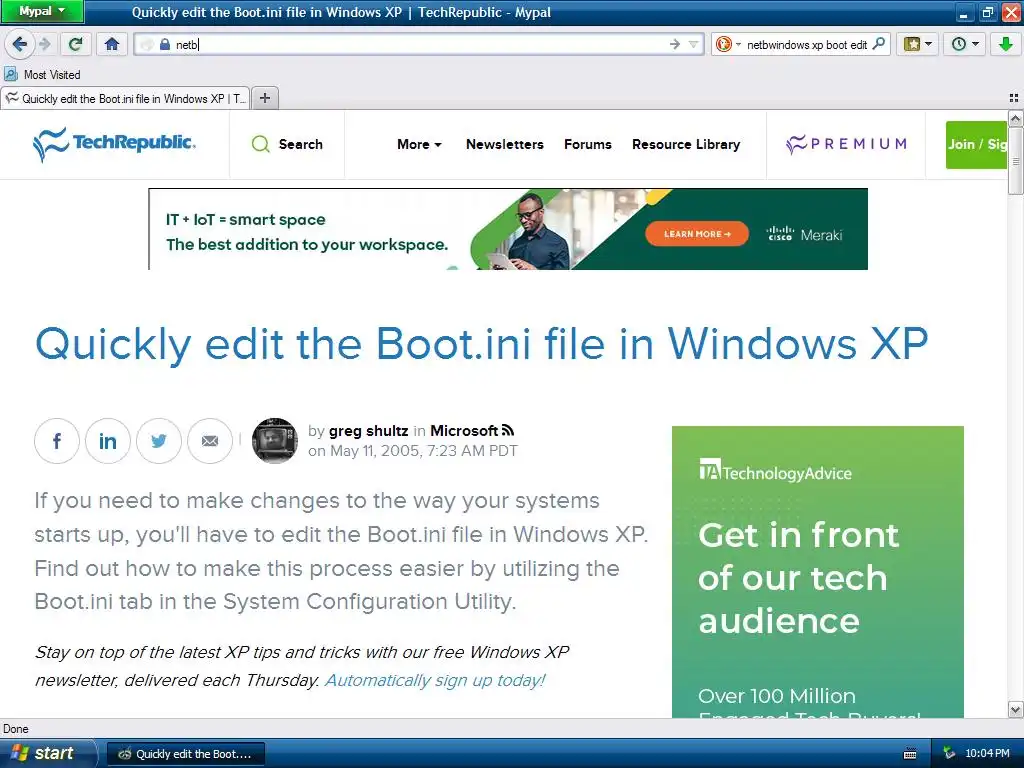Click the TechRepublic logo
The width and height of the screenshot is (1024, 768).
(x=114, y=144)
